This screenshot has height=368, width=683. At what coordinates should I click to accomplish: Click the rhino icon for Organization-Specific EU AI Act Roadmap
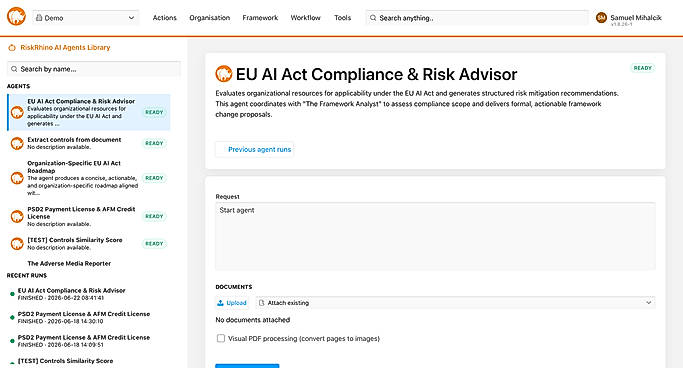(x=17, y=178)
